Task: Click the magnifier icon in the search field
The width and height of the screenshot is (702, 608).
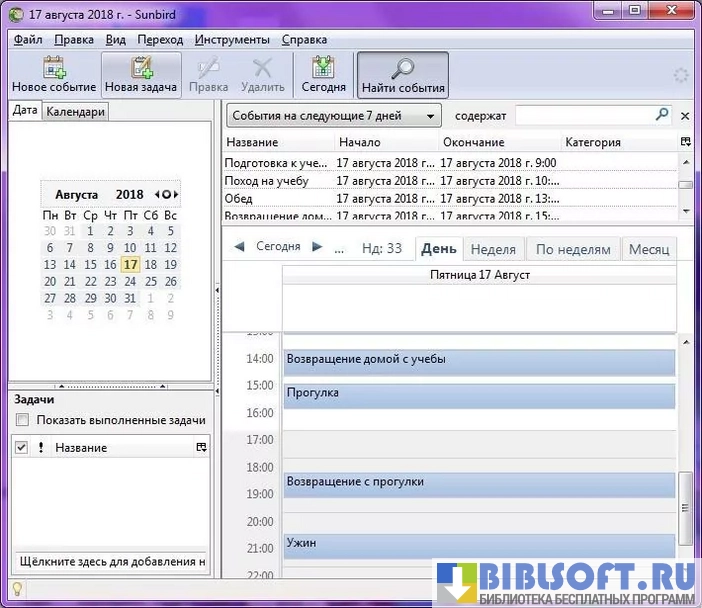Action: tap(661, 115)
